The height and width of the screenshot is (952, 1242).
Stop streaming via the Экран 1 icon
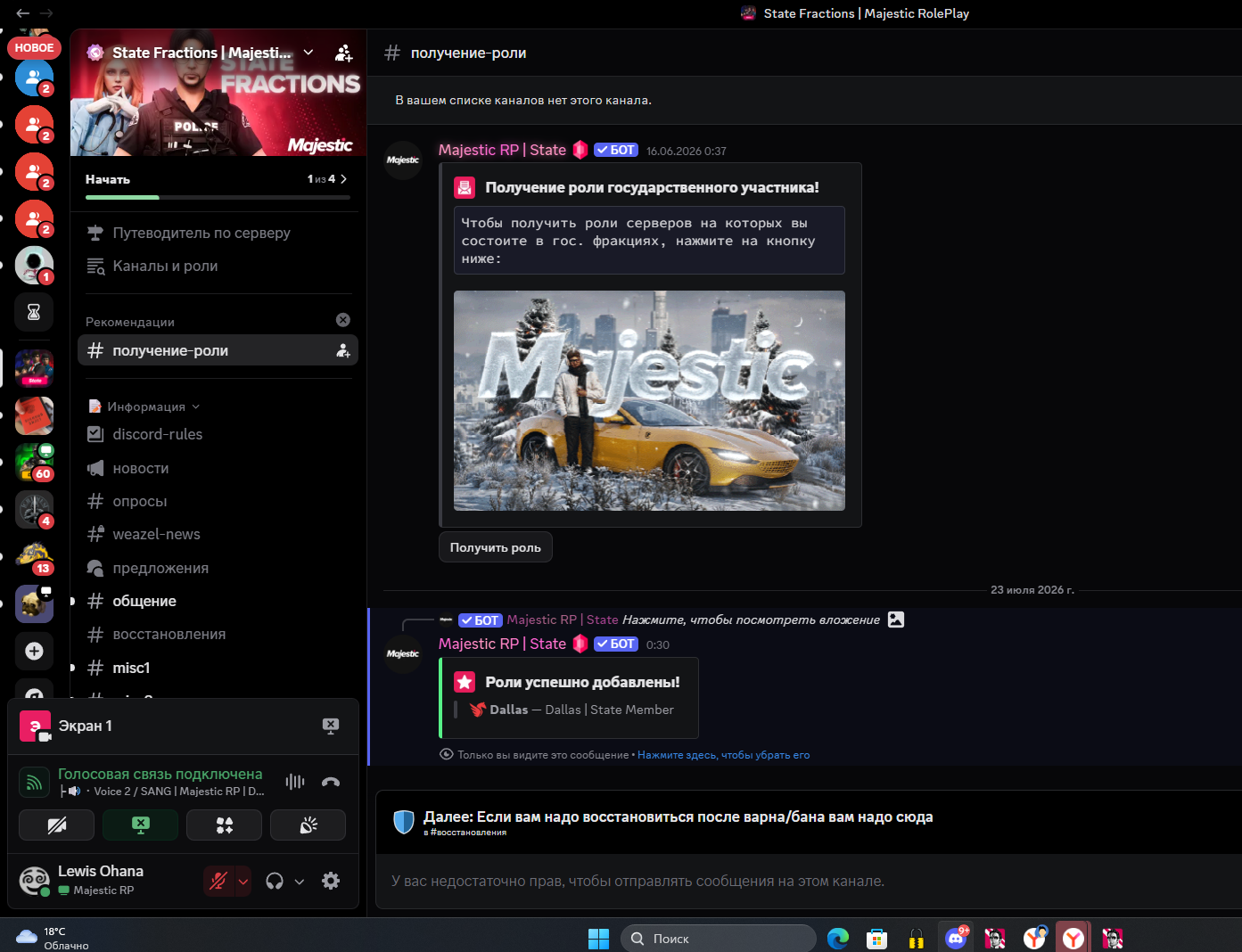pos(331,726)
